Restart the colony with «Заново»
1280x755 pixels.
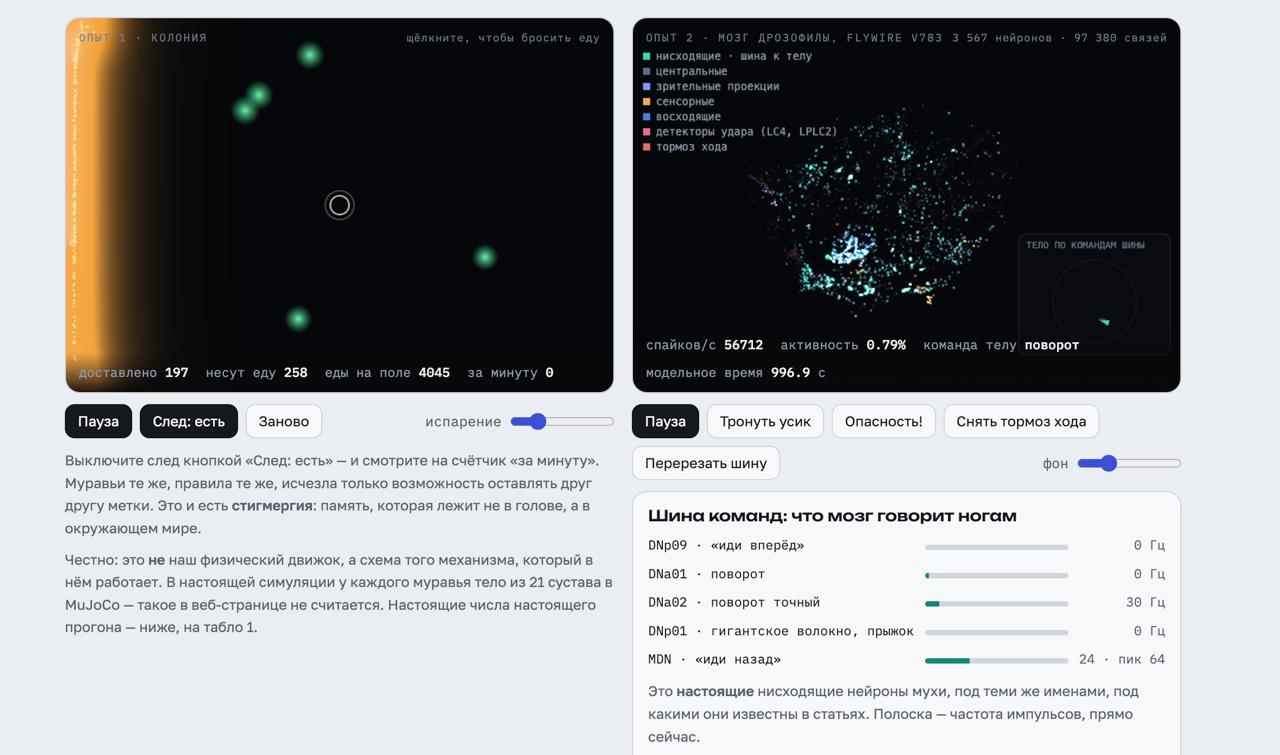tap(284, 421)
